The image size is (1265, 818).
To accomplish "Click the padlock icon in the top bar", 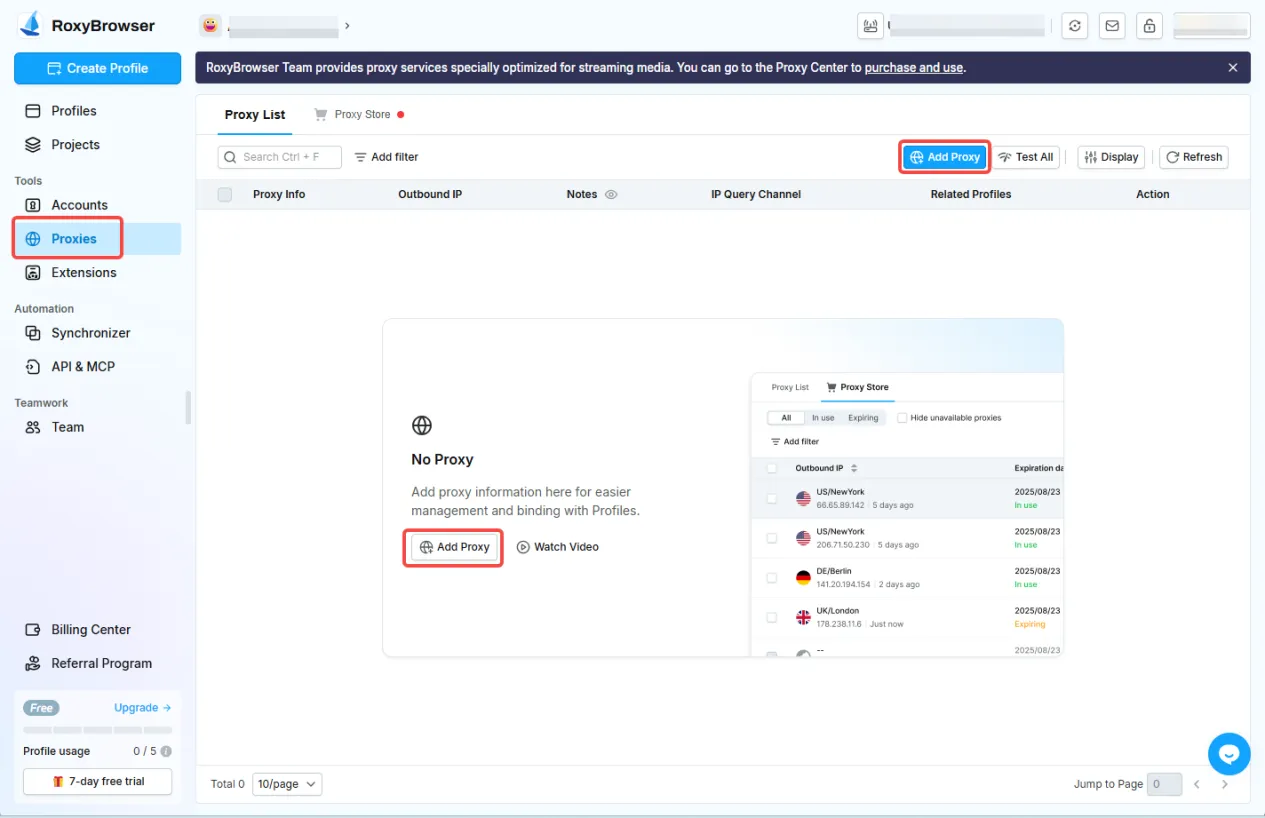I will point(1148,25).
